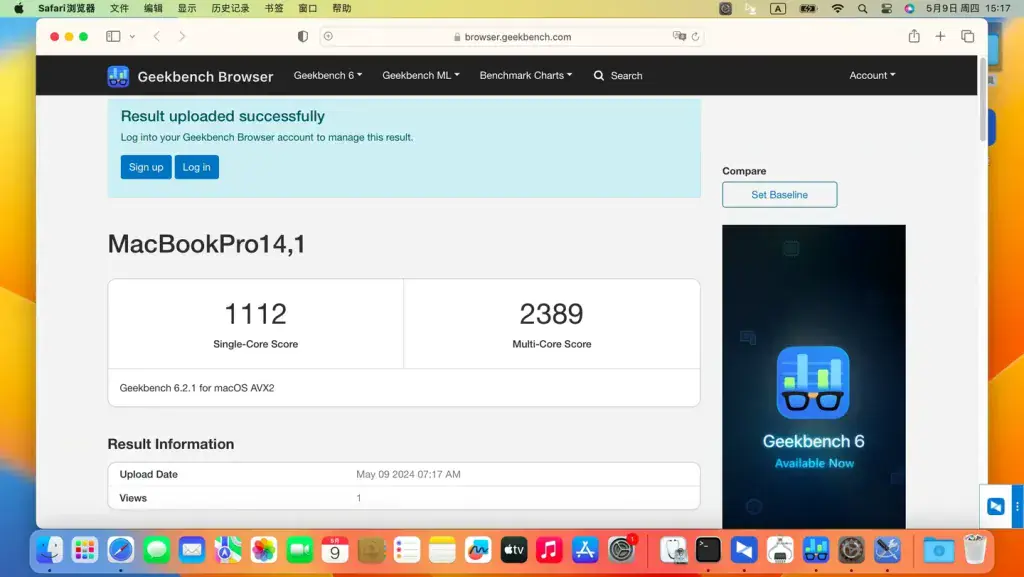Click the browser.geekbench.com address field
The image size is (1024, 577).
(x=511, y=37)
